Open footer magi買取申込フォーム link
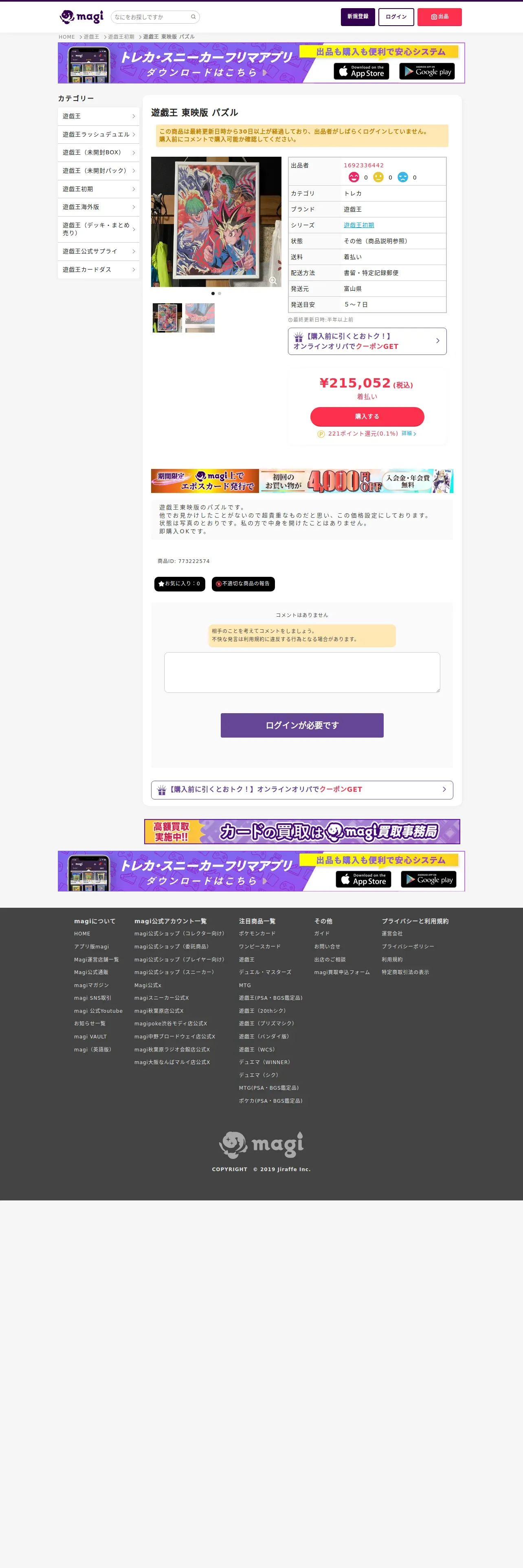The image size is (523, 1568). (x=342, y=972)
